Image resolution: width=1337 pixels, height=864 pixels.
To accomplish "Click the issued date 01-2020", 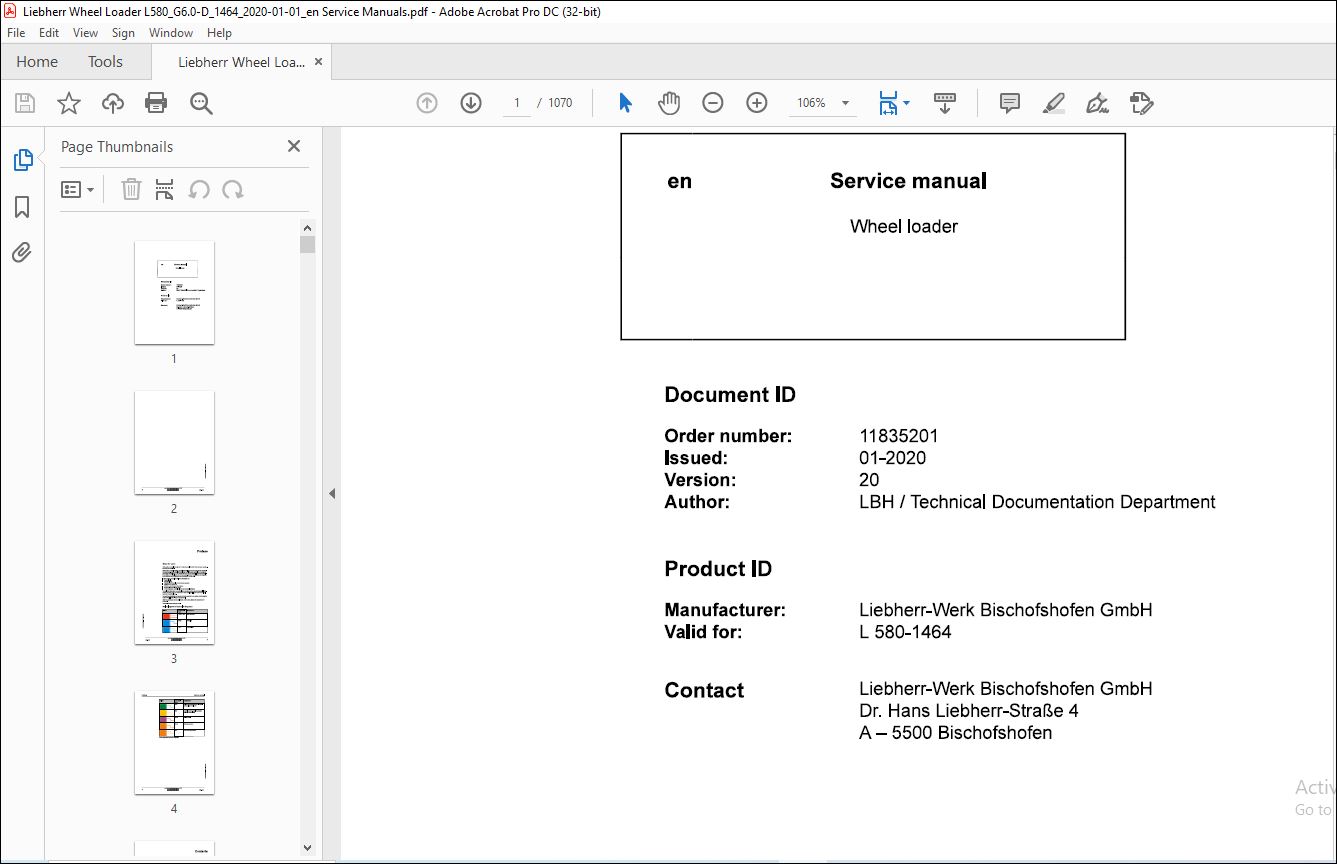I will (x=892, y=458).
